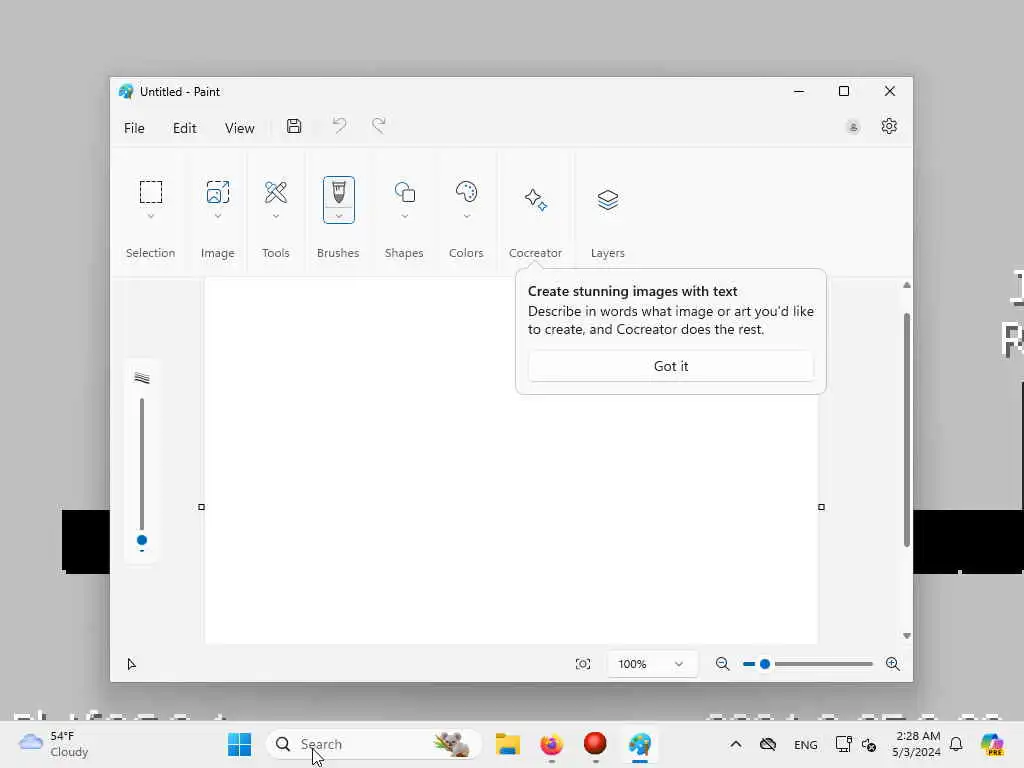1024x768 pixels.
Task: Expand the Image options chevron
Action: [217, 216]
